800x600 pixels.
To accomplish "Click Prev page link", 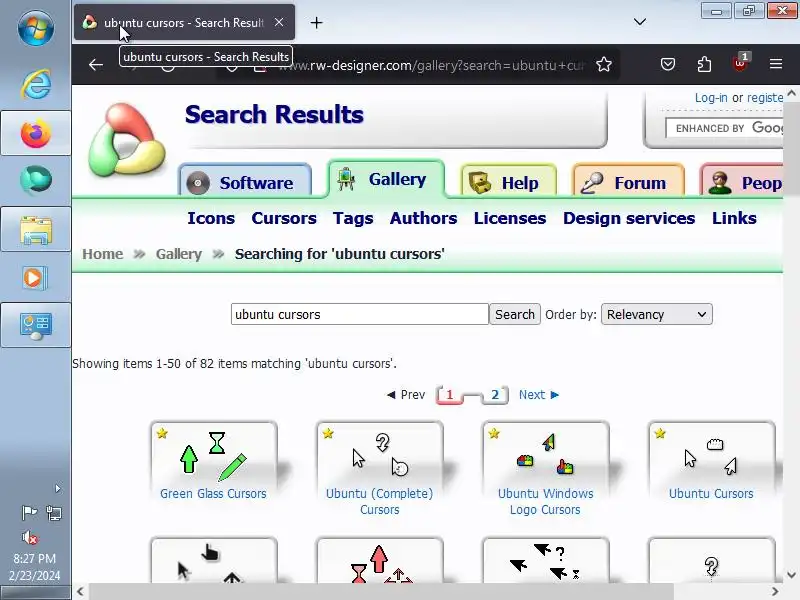I will pos(406,395).
